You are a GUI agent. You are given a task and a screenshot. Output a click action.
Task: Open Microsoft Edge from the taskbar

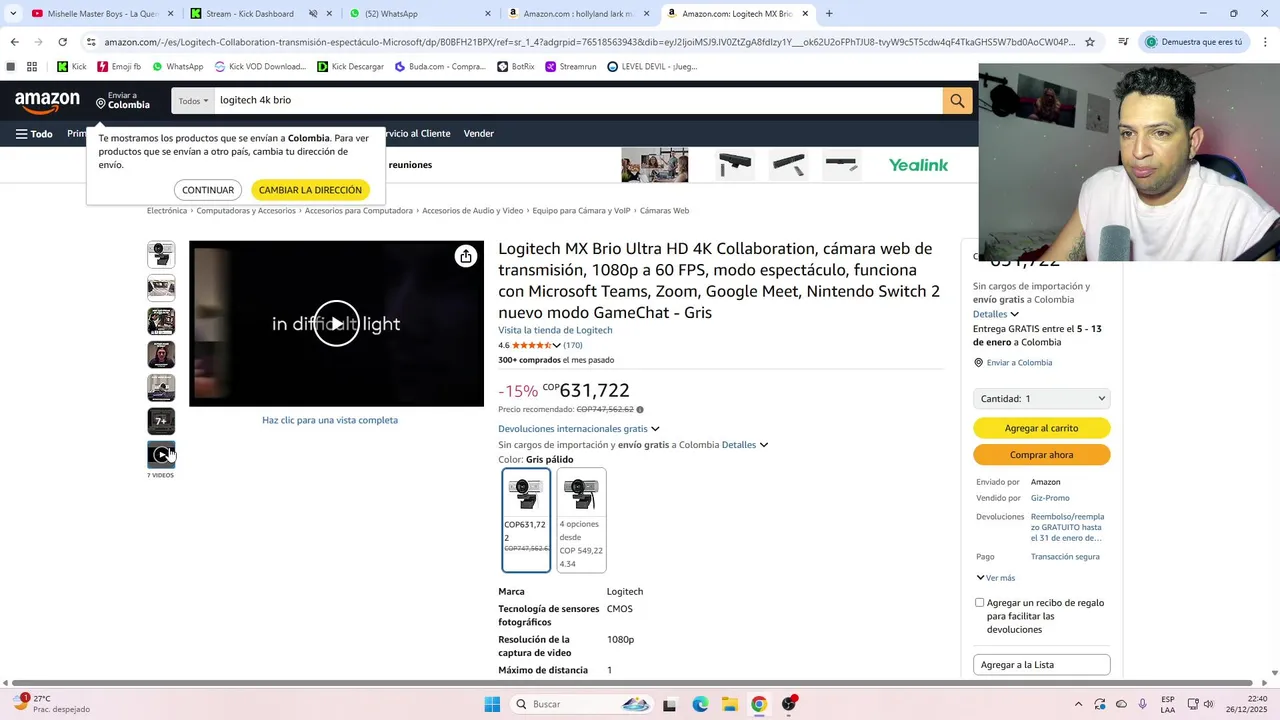pos(700,704)
